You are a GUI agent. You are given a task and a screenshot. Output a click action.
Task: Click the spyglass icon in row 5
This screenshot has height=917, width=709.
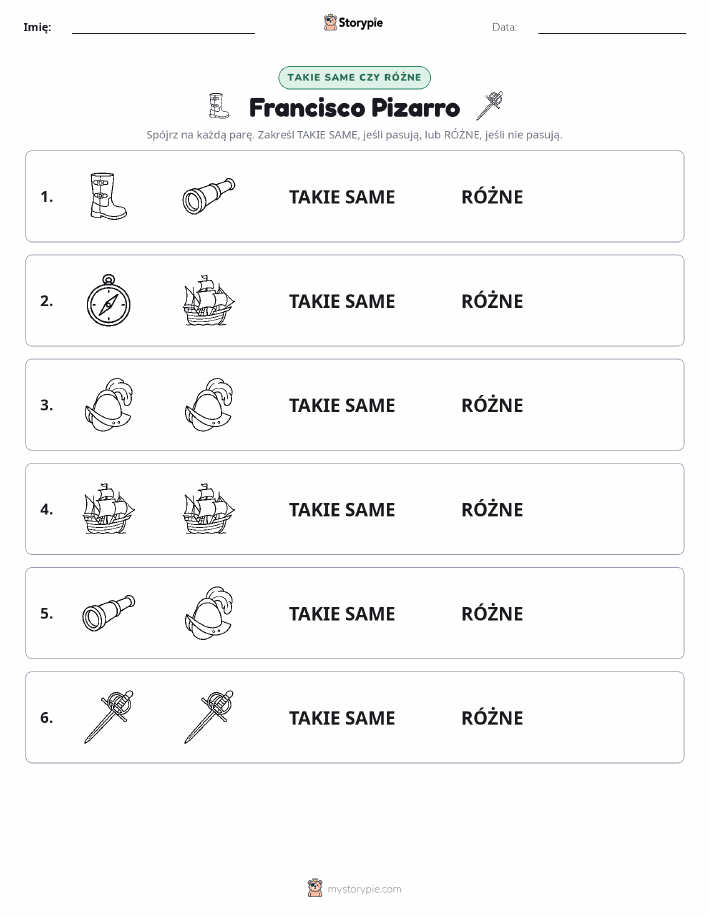(109, 613)
